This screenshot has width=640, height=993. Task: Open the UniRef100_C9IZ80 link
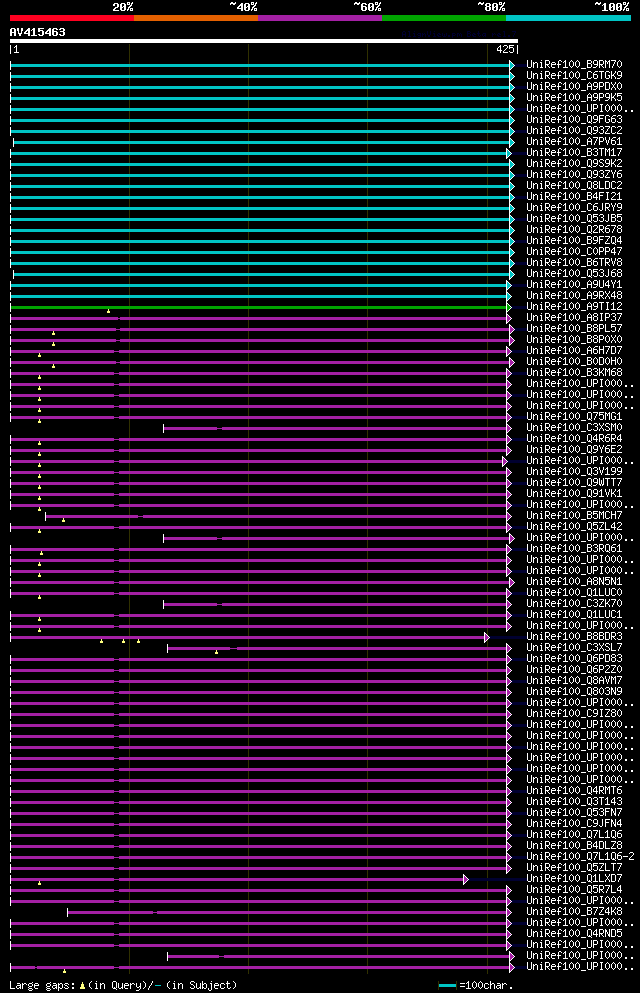[x=574, y=714]
